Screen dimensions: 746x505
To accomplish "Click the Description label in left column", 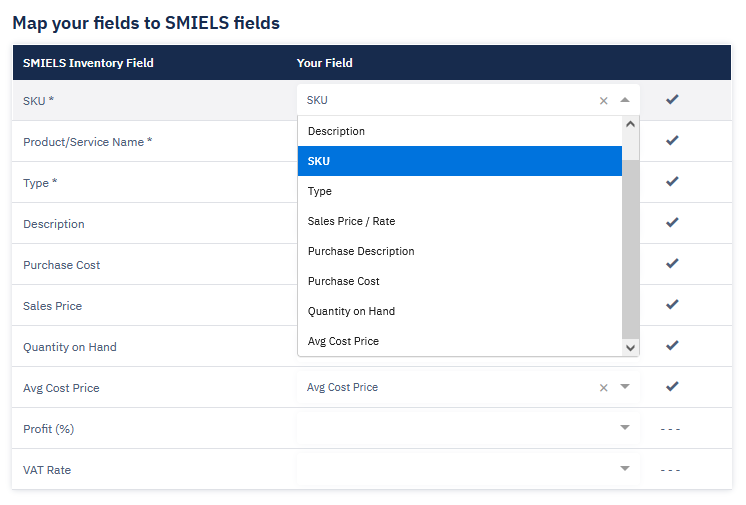I will [x=54, y=224].
